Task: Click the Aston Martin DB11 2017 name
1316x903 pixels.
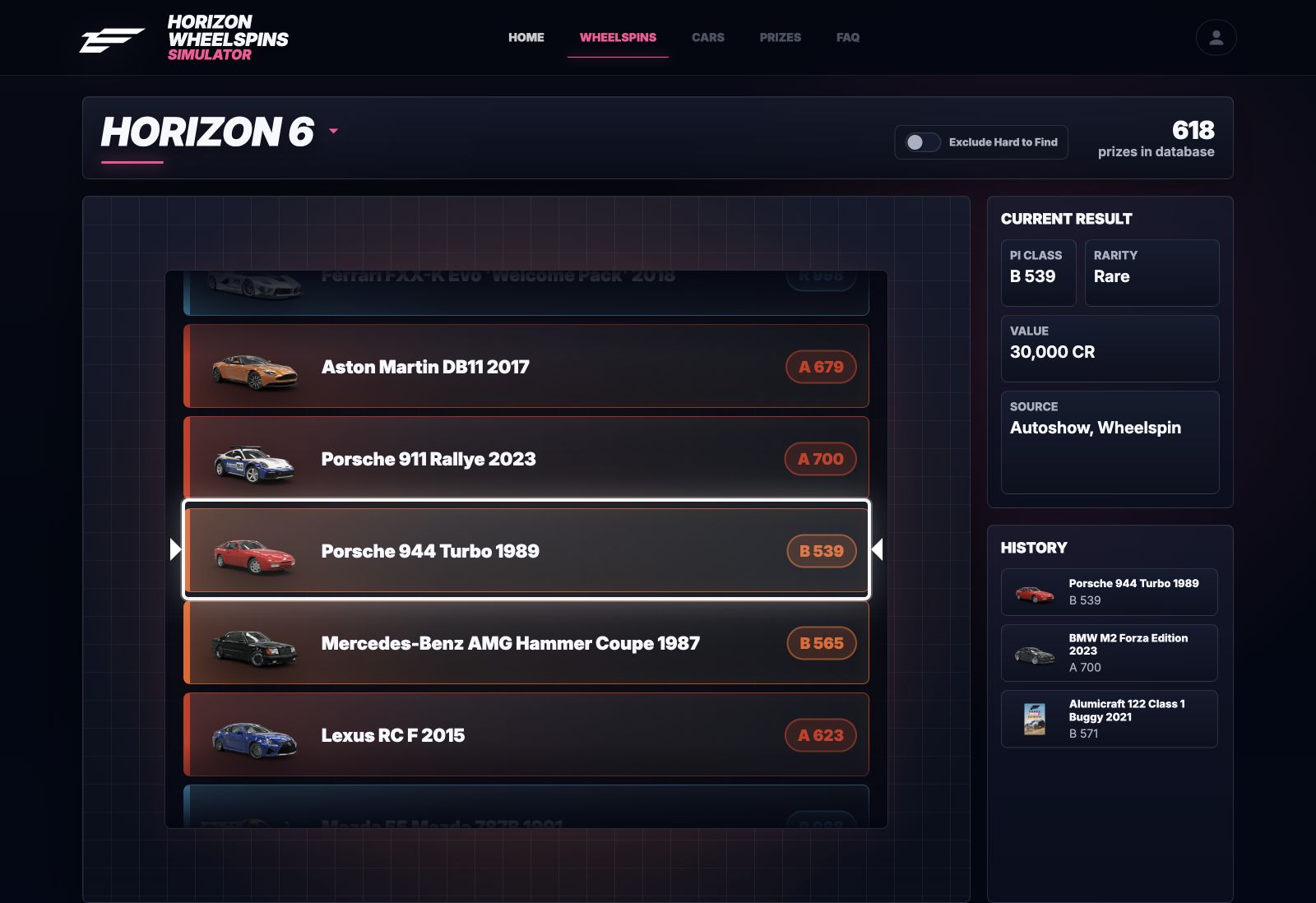Action: pyautogui.click(x=425, y=367)
